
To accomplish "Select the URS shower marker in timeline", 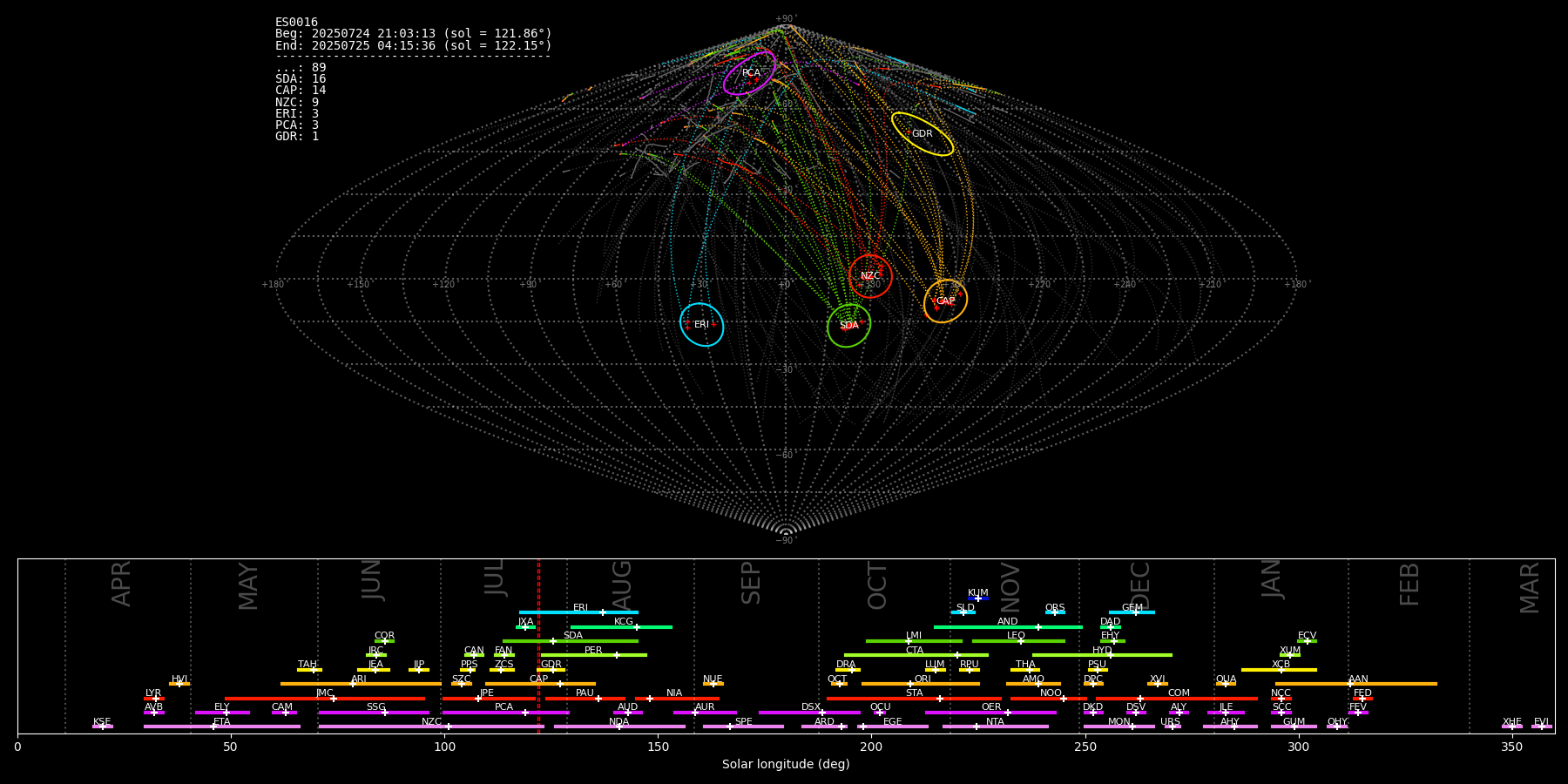I will pos(1172,727).
